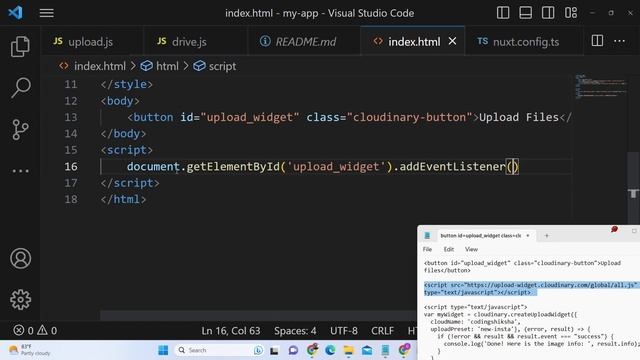Open Microsoft Edge from taskbar

330,350
